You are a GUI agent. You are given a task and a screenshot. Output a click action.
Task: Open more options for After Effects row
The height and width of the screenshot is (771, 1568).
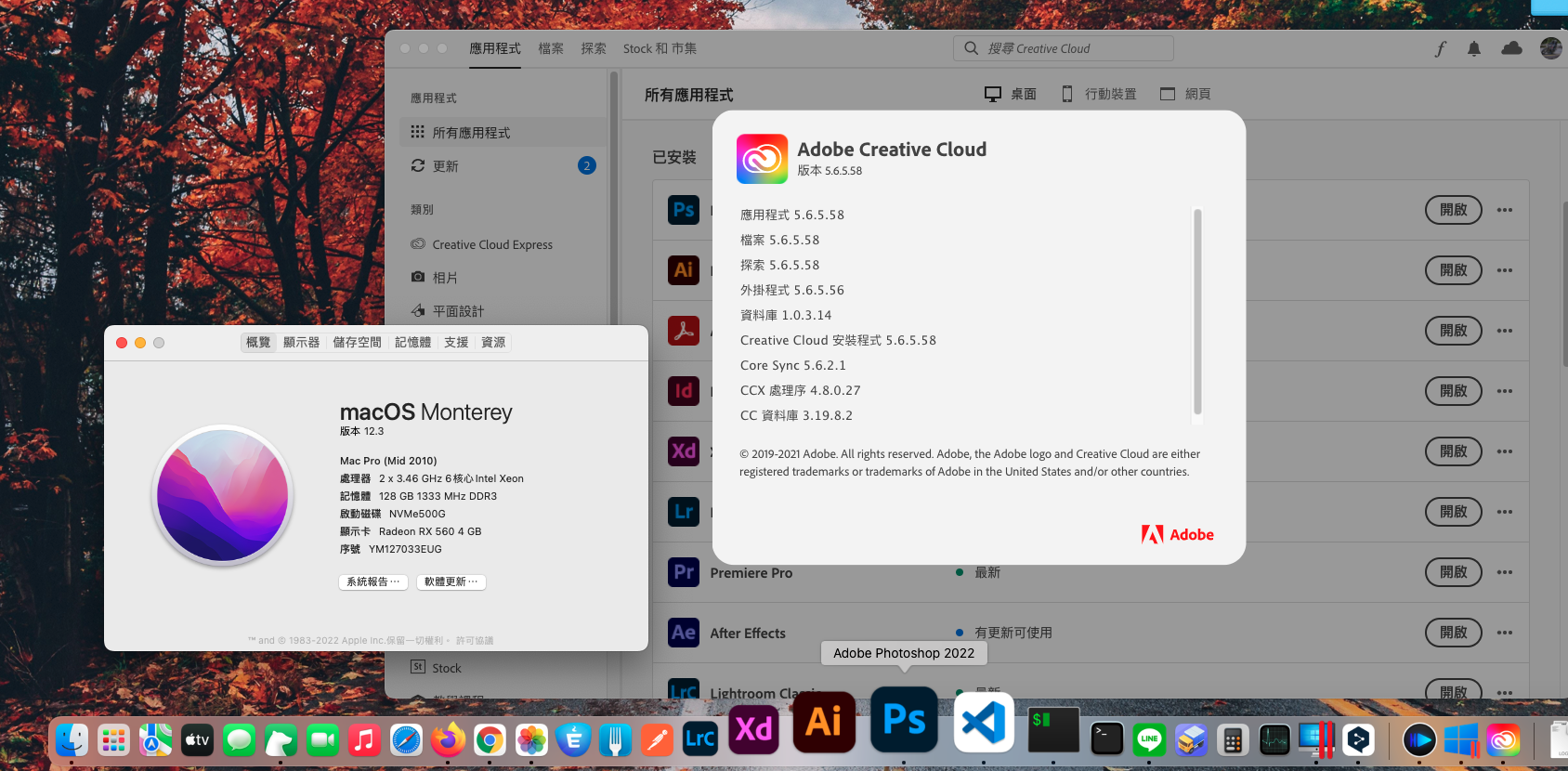pyautogui.click(x=1505, y=633)
